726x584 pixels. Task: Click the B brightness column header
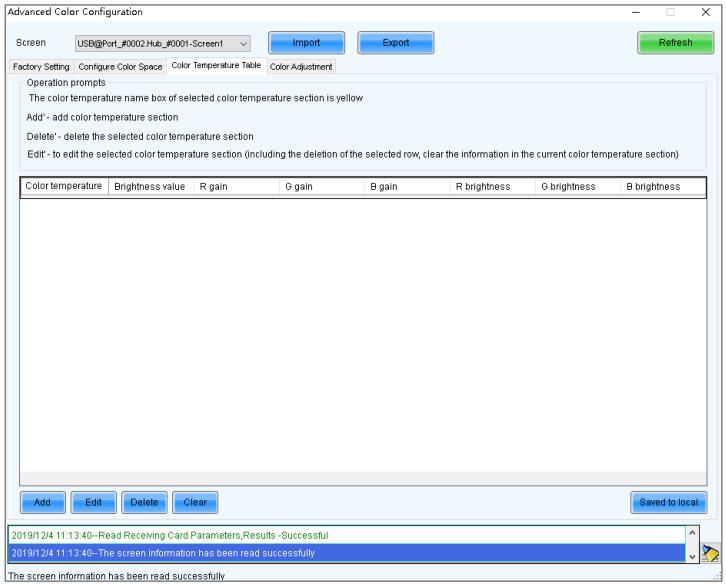point(663,187)
